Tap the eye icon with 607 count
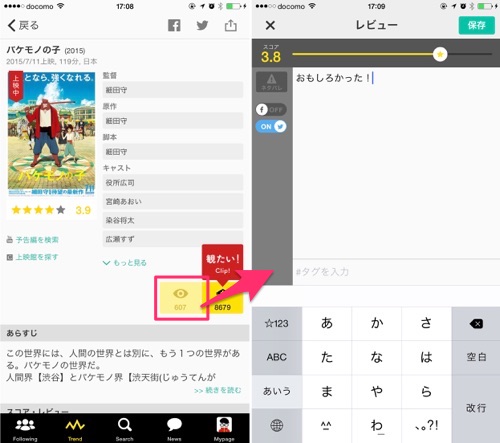500x443 pixels. pyautogui.click(x=180, y=298)
